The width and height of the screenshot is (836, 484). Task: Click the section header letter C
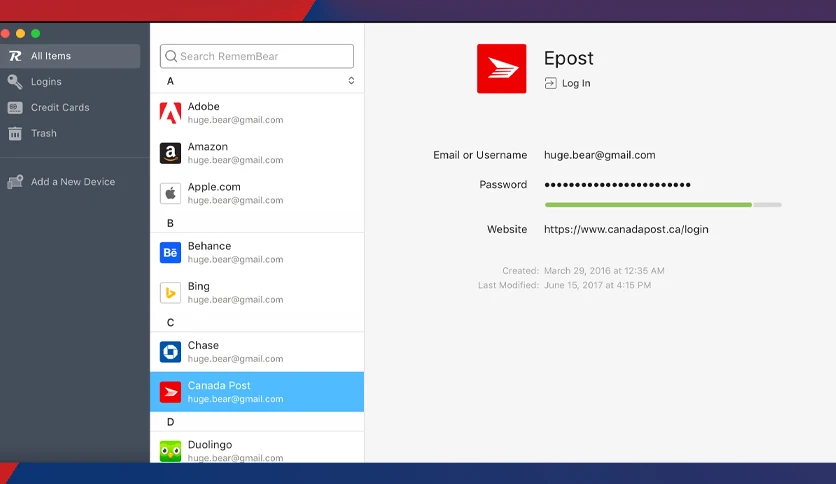(x=171, y=322)
